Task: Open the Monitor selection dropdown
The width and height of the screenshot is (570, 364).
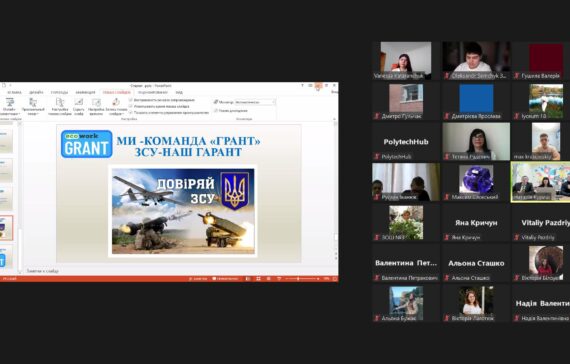Action: (x=255, y=102)
